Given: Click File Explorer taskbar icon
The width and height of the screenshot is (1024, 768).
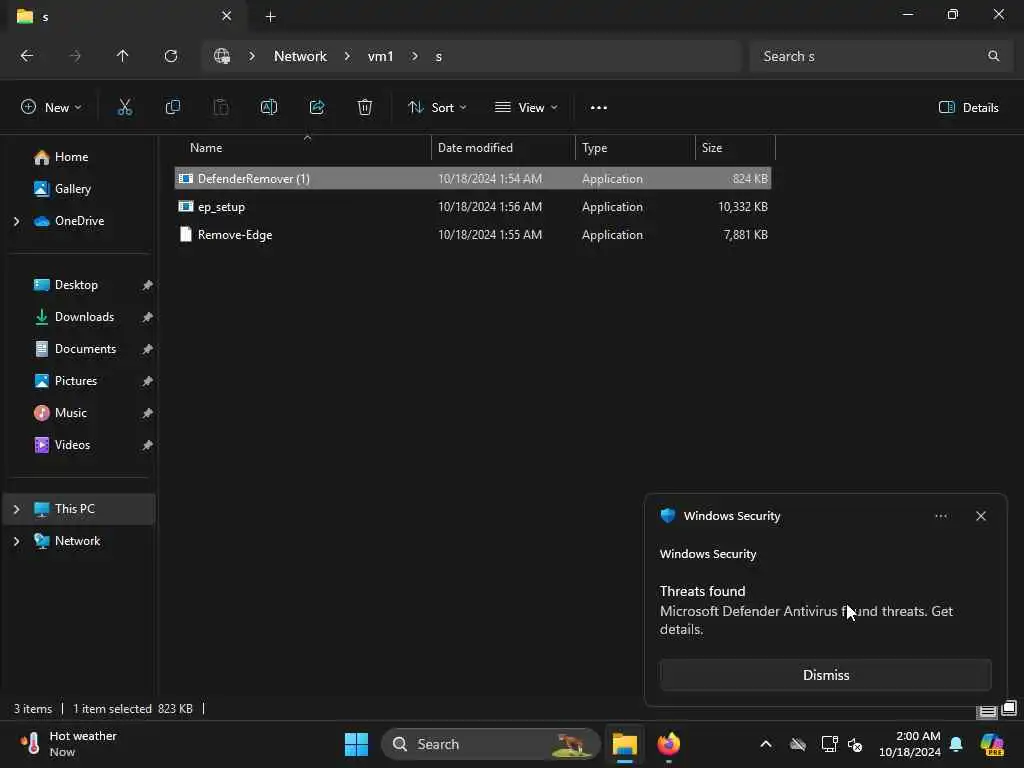Looking at the screenshot, I should [624, 744].
